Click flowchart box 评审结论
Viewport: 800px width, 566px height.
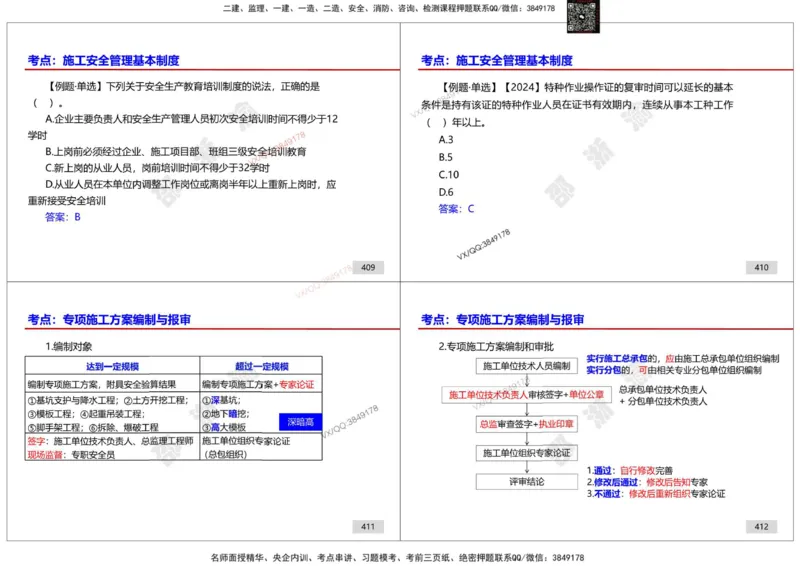527,481
